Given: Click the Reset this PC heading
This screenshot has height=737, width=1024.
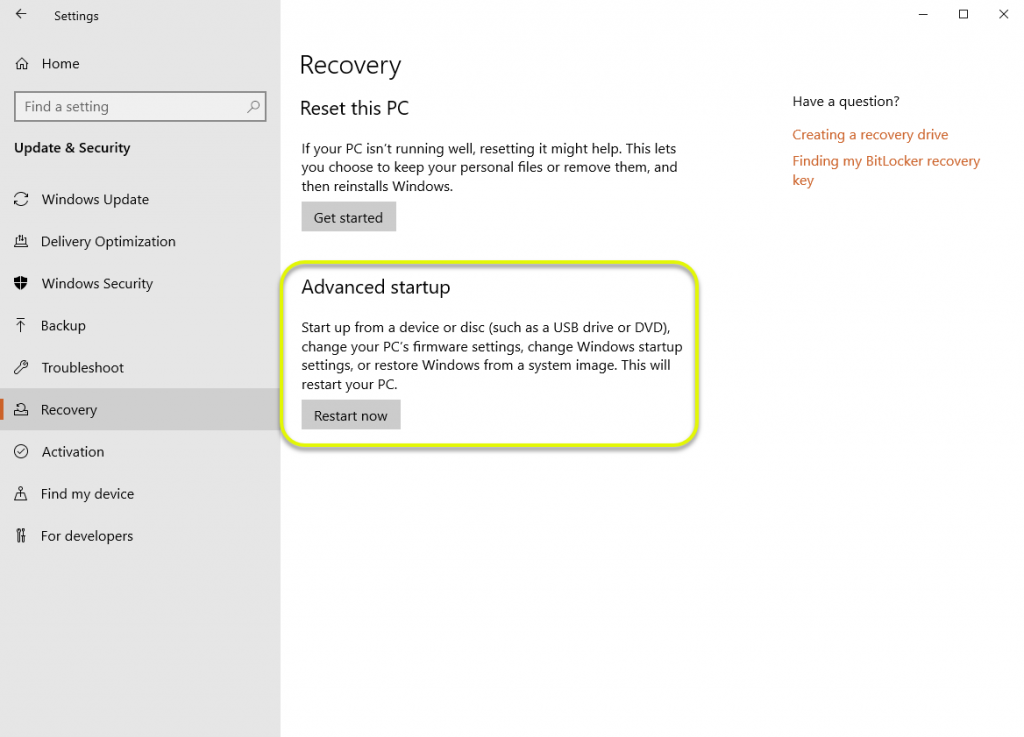Looking at the screenshot, I should coord(355,108).
